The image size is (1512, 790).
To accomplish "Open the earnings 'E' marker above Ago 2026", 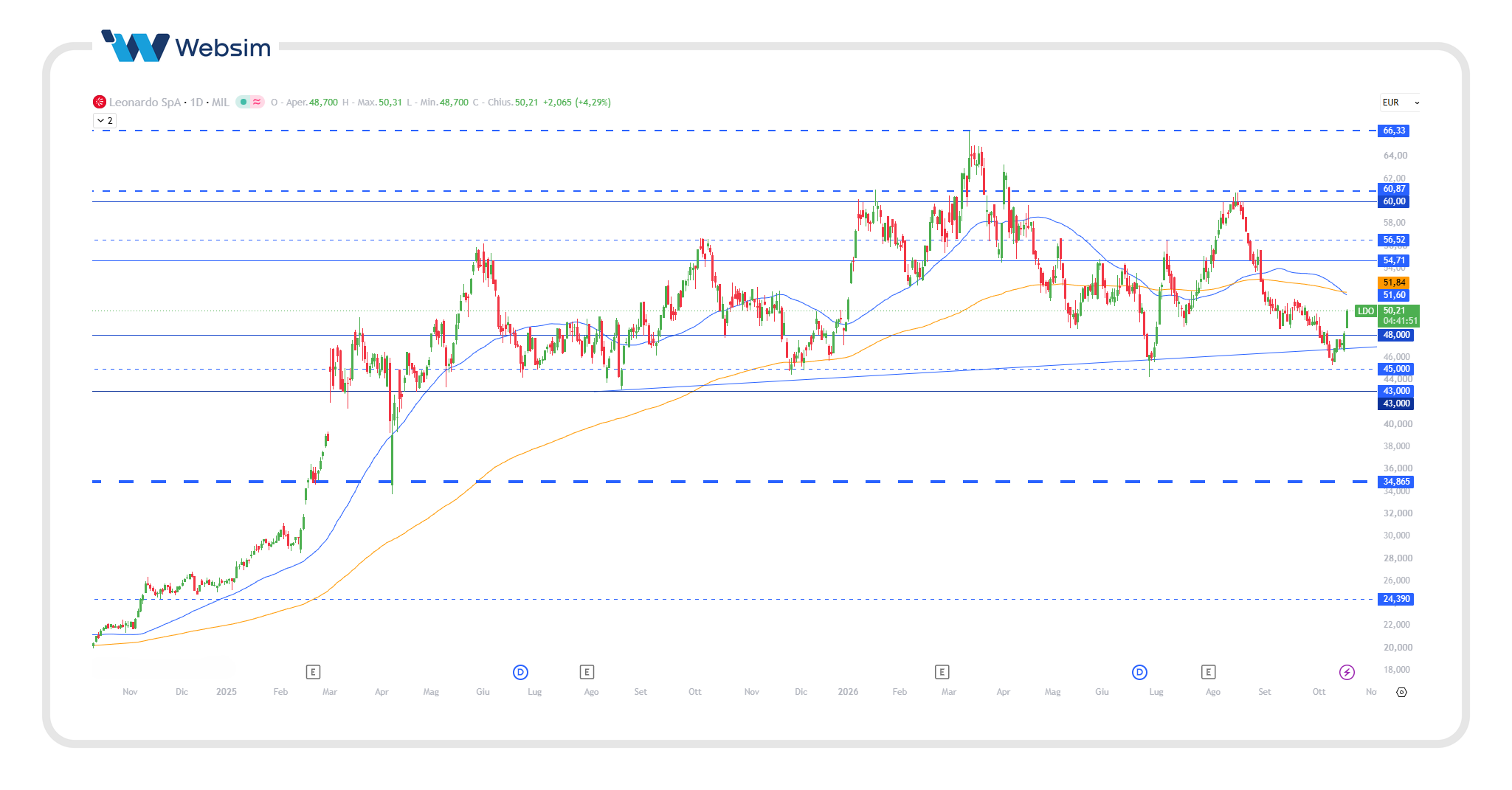I will (x=1208, y=672).
